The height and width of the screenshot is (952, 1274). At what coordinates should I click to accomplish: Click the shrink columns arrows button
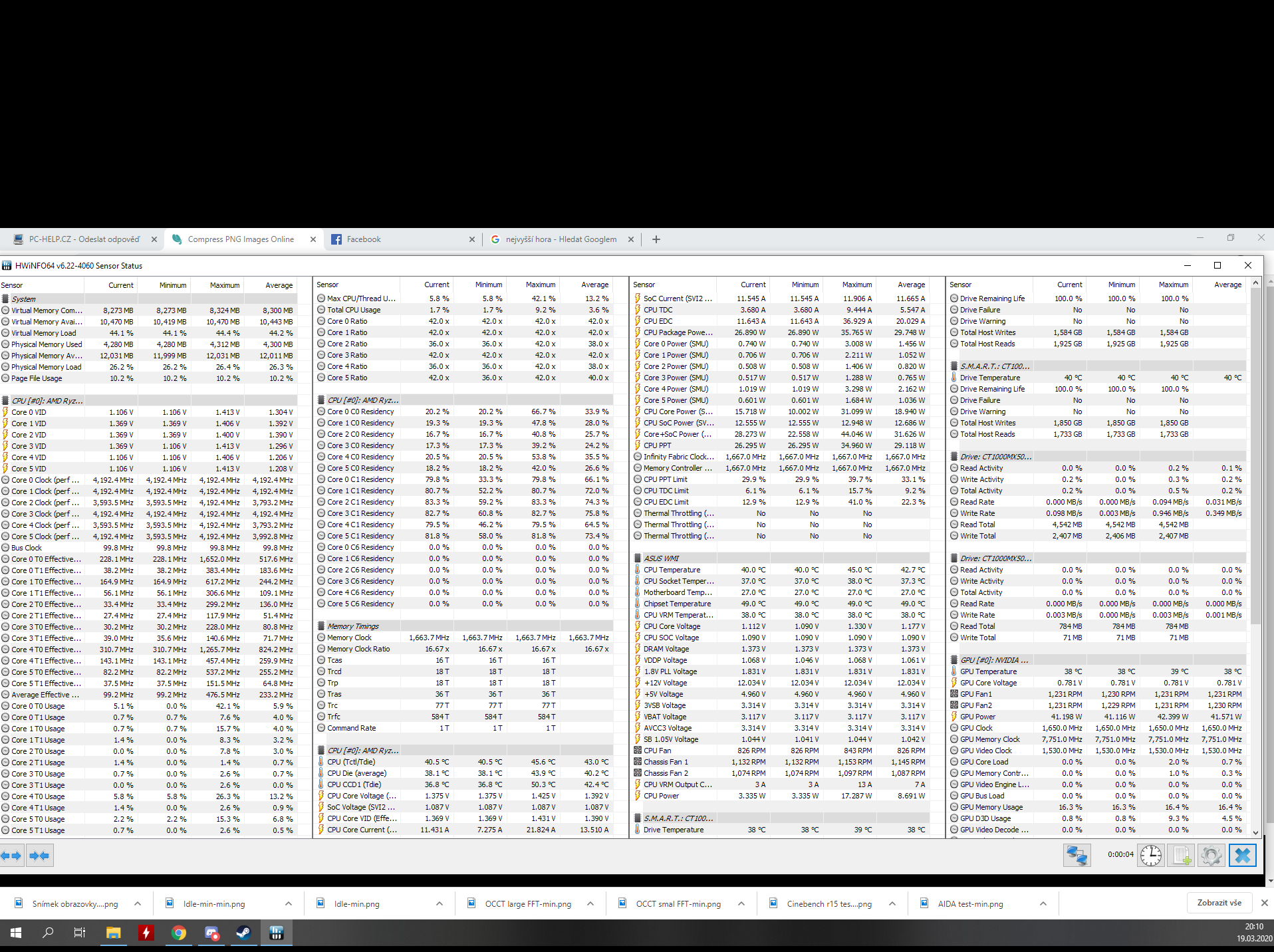[40, 856]
